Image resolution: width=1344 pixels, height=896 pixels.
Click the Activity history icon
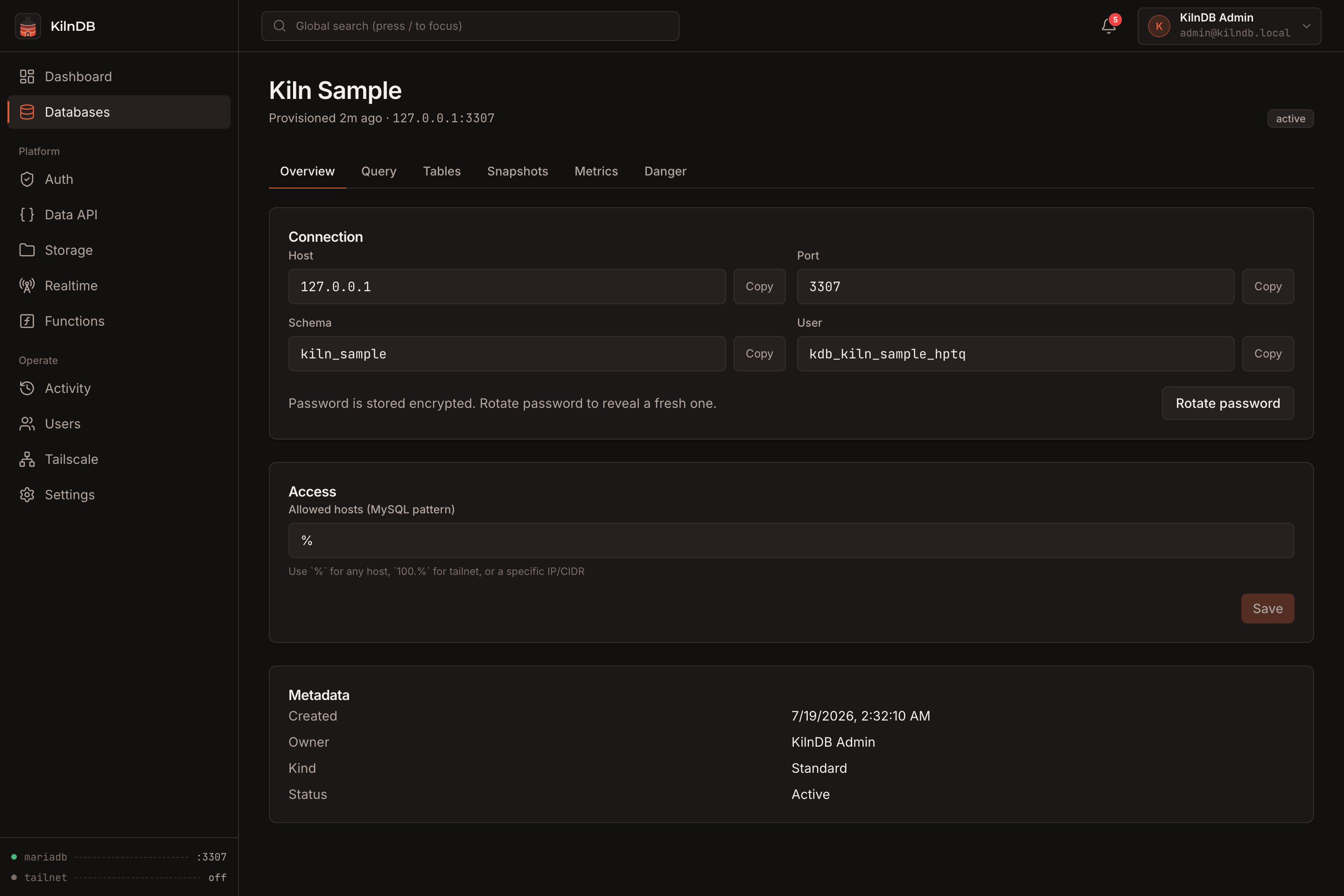[27, 389]
